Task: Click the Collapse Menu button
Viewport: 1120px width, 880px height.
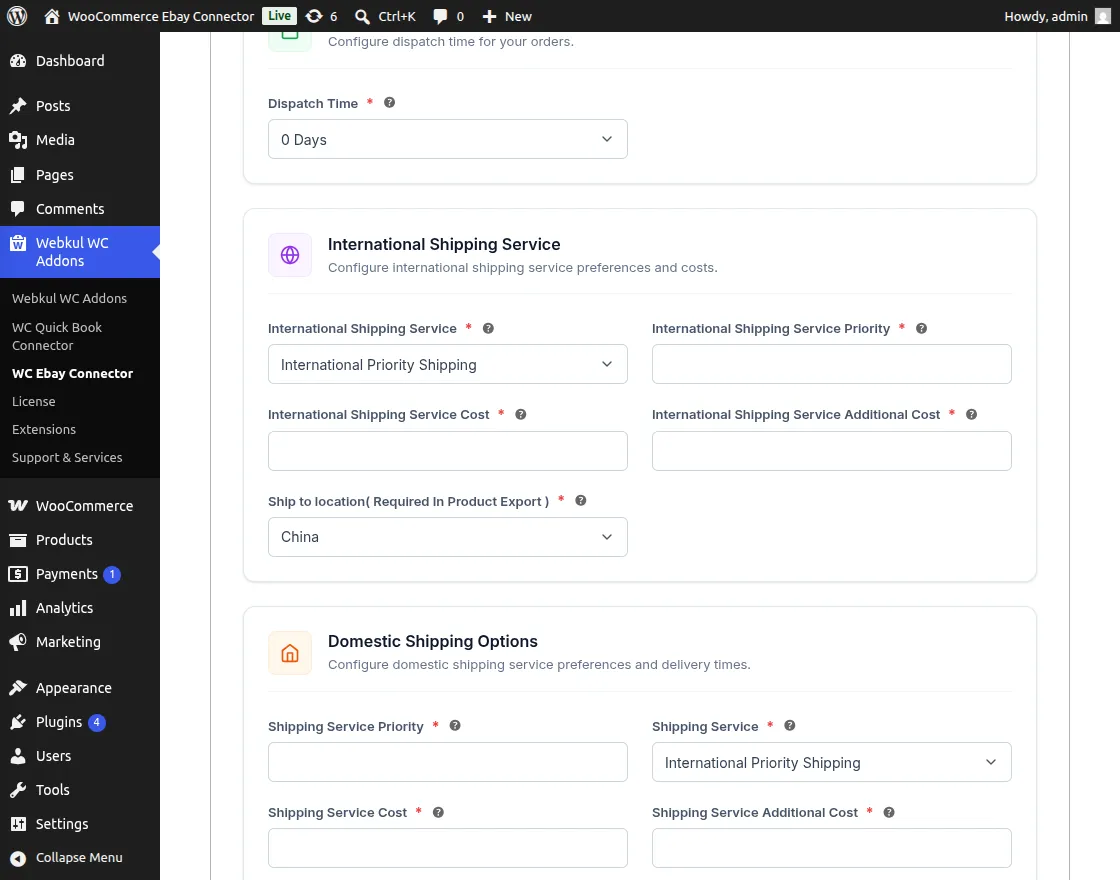Action: click(80, 858)
